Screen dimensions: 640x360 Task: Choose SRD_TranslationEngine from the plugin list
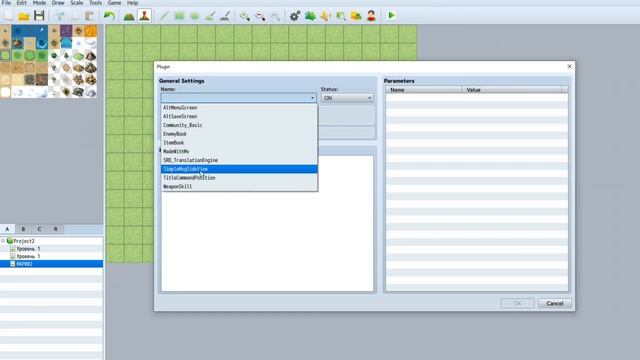point(239,160)
